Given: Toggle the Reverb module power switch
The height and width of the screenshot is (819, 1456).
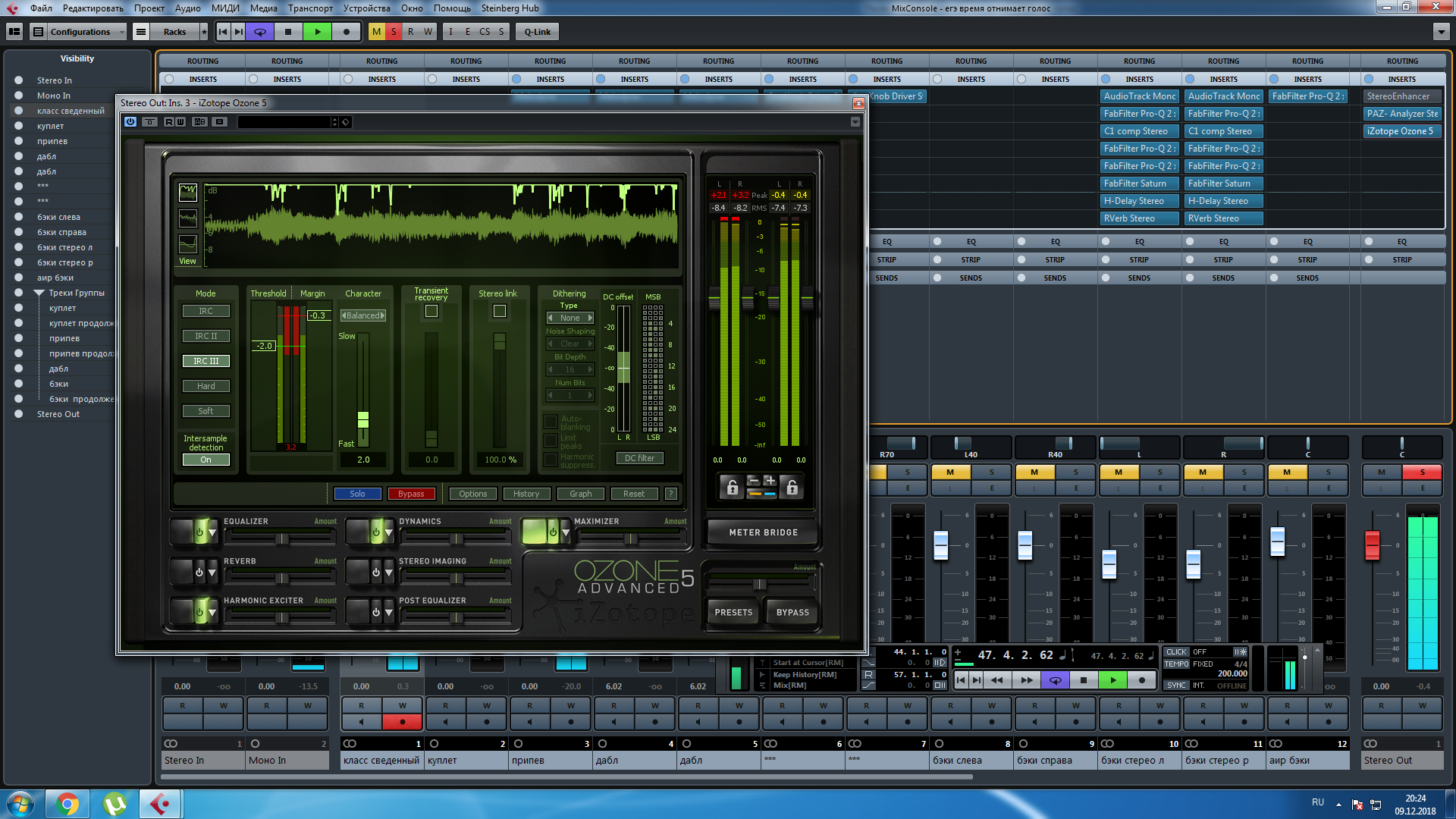Looking at the screenshot, I should (199, 572).
